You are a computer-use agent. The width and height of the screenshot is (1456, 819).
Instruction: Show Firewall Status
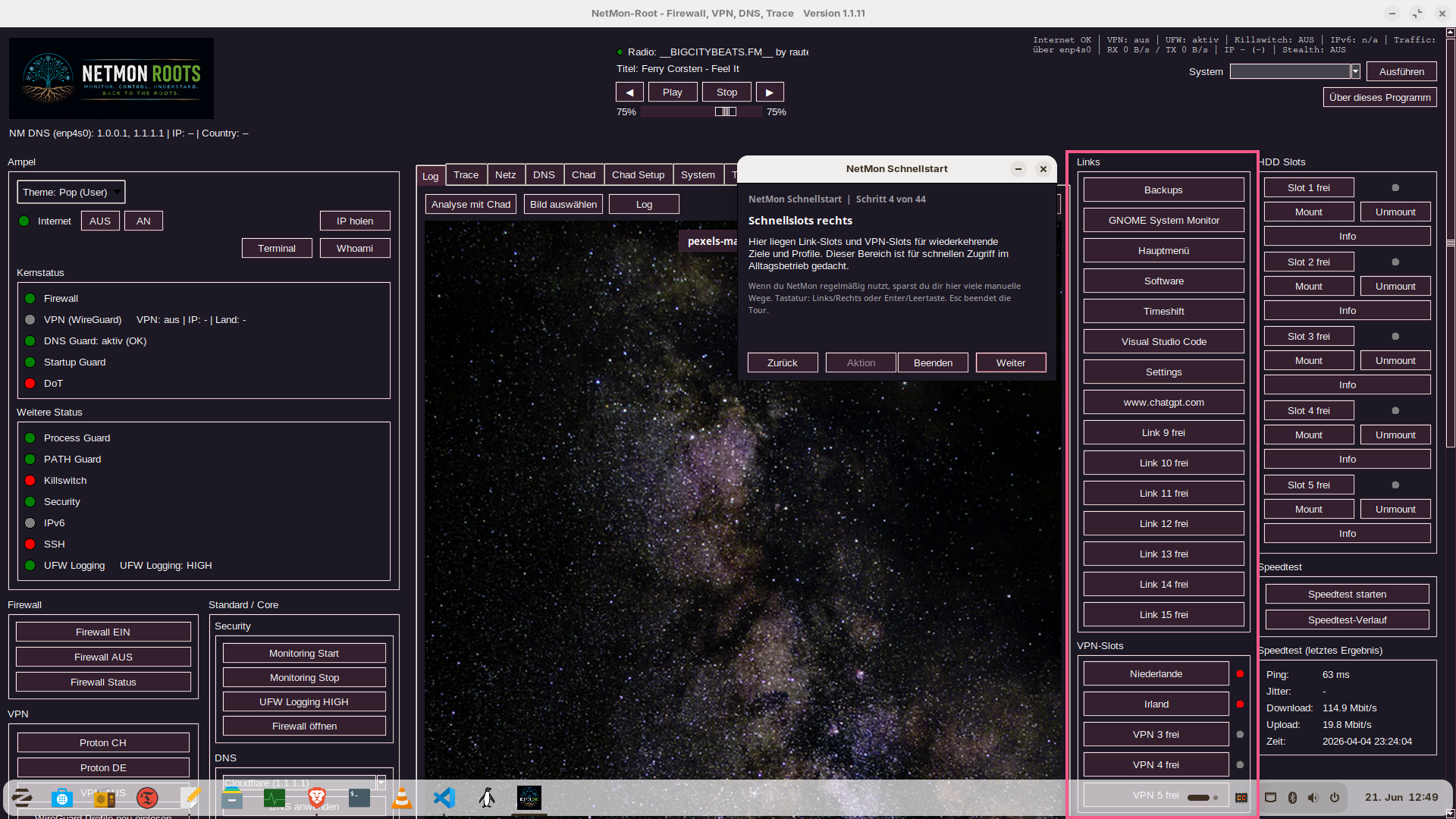(x=103, y=682)
